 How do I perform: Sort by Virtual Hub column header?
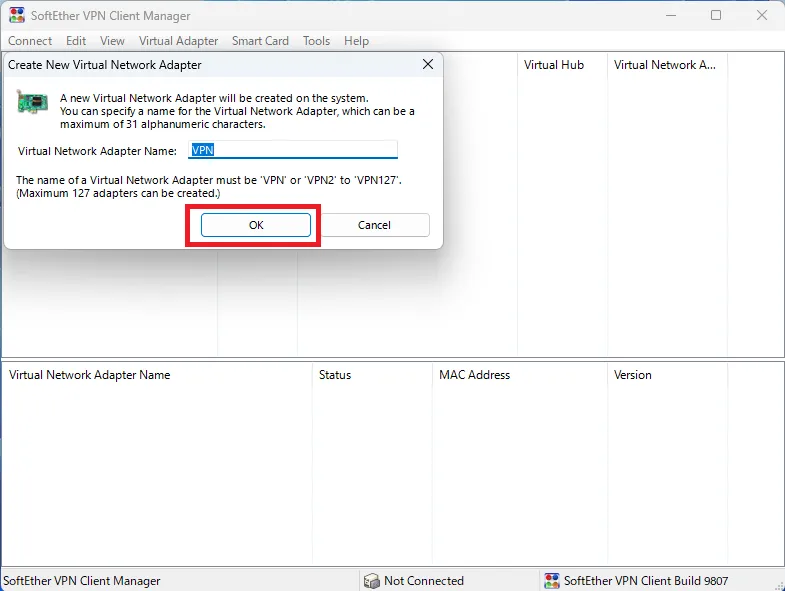pos(562,65)
